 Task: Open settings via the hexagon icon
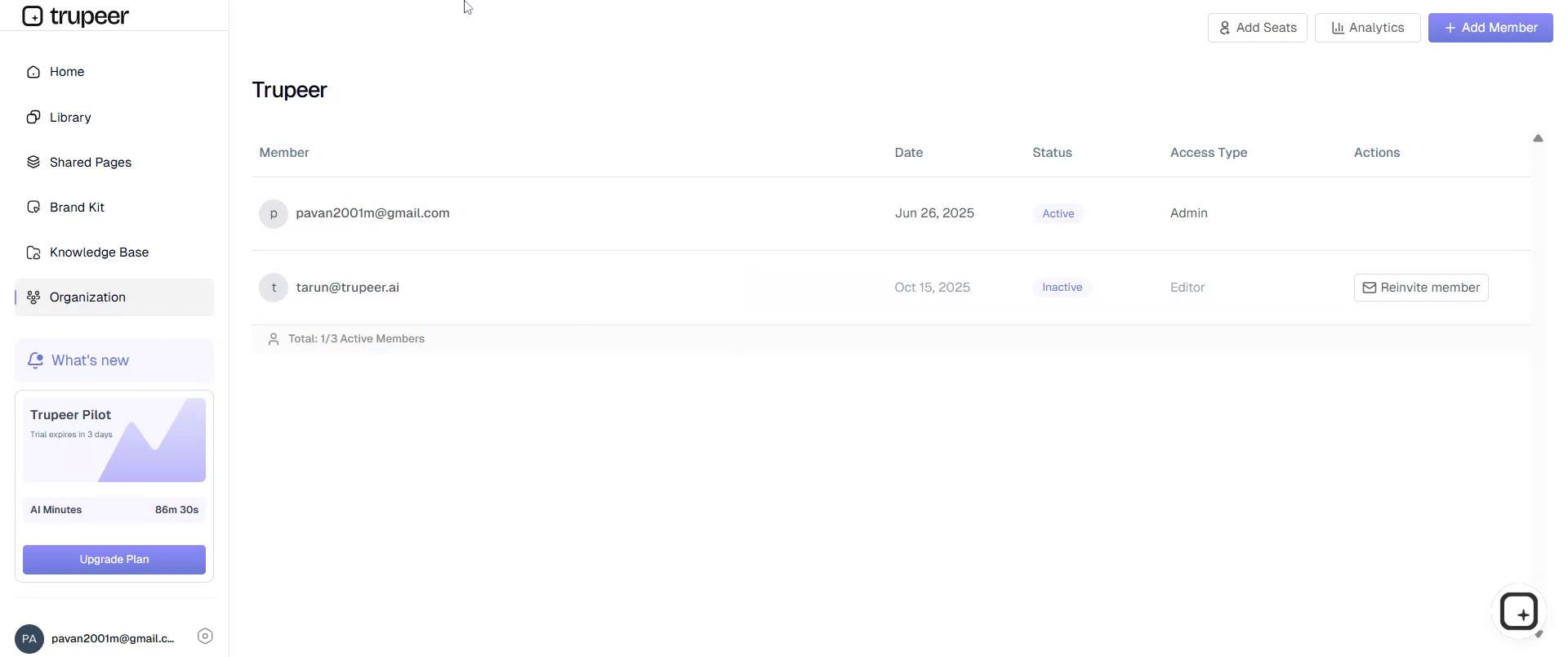coord(205,636)
